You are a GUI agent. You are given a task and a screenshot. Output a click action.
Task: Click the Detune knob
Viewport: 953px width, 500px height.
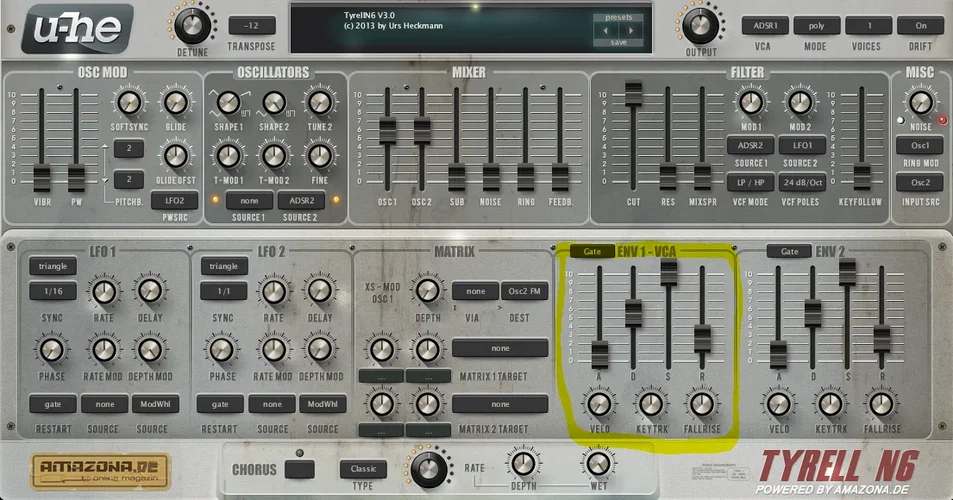(x=187, y=24)
